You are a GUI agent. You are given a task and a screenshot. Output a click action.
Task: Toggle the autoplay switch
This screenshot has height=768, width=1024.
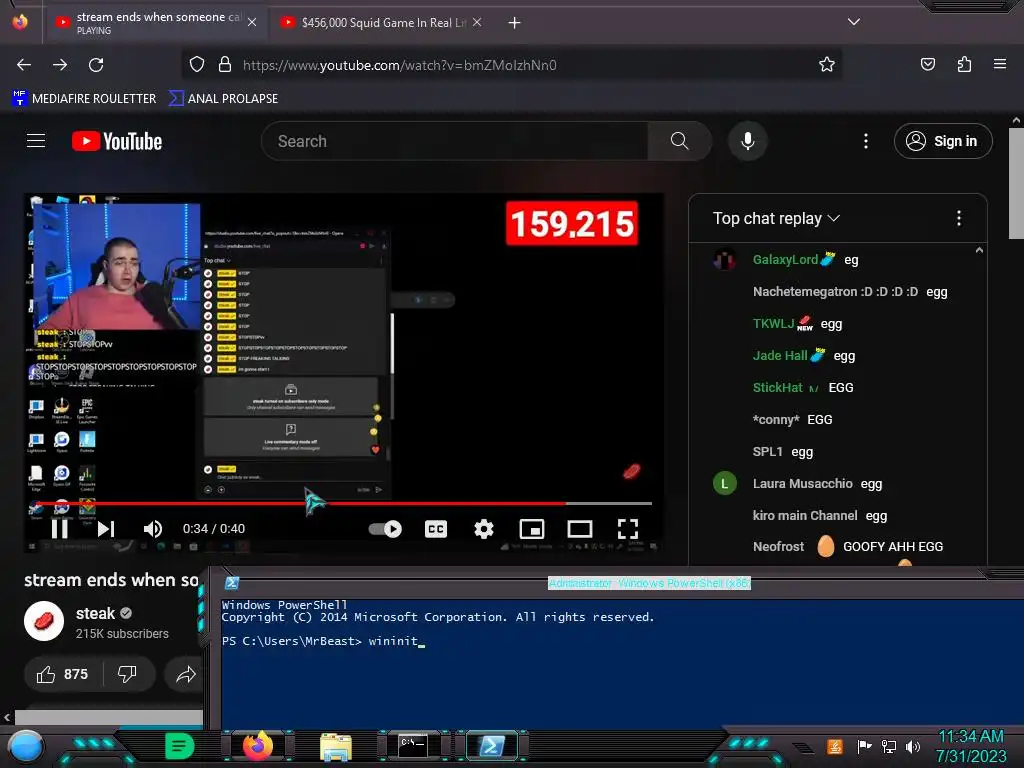click(385, 529)
